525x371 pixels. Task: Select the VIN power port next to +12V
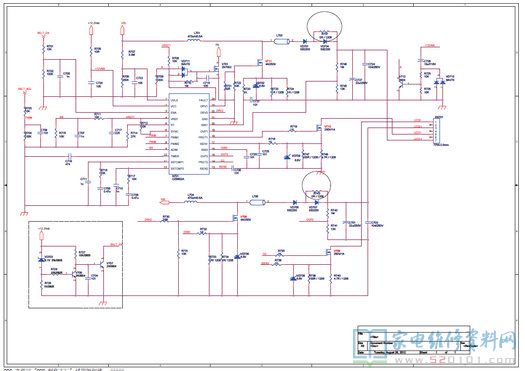click(x=123, y=30)
